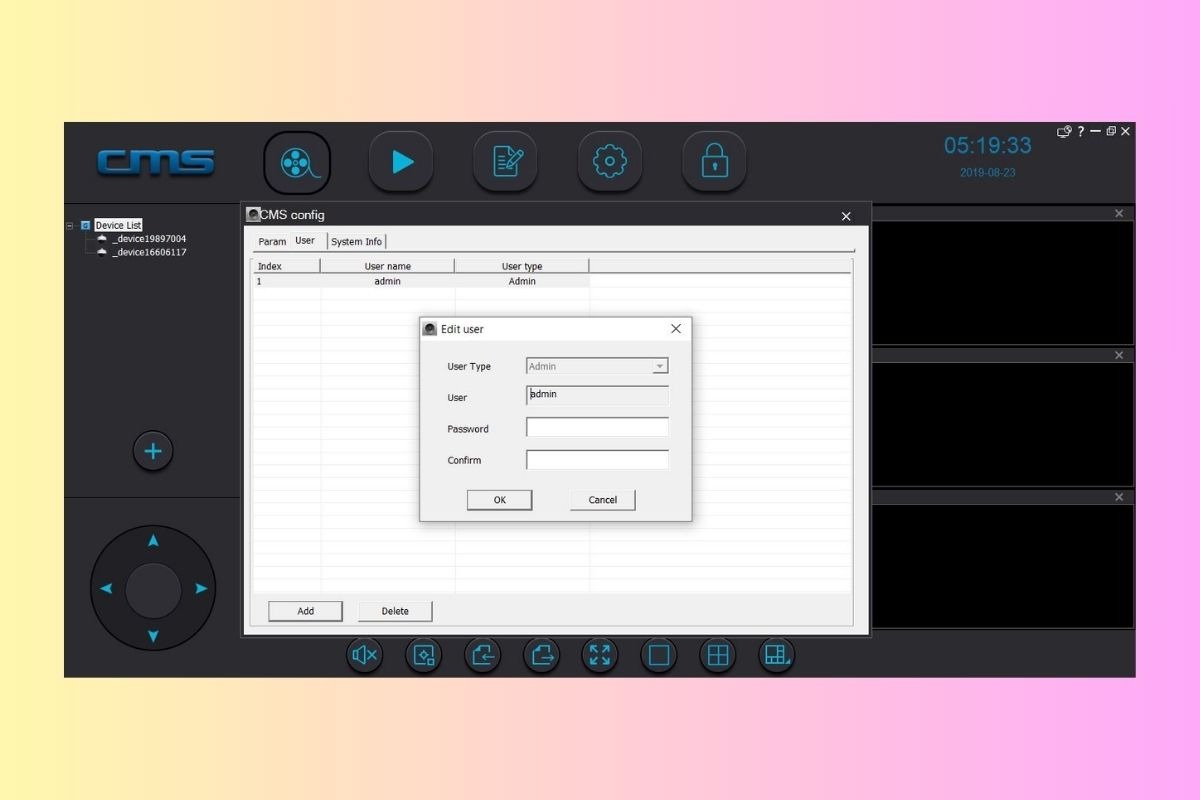Switch to single-window layout icon
This screenshot has height=800, width=1200.
click(x=659, y=655)
